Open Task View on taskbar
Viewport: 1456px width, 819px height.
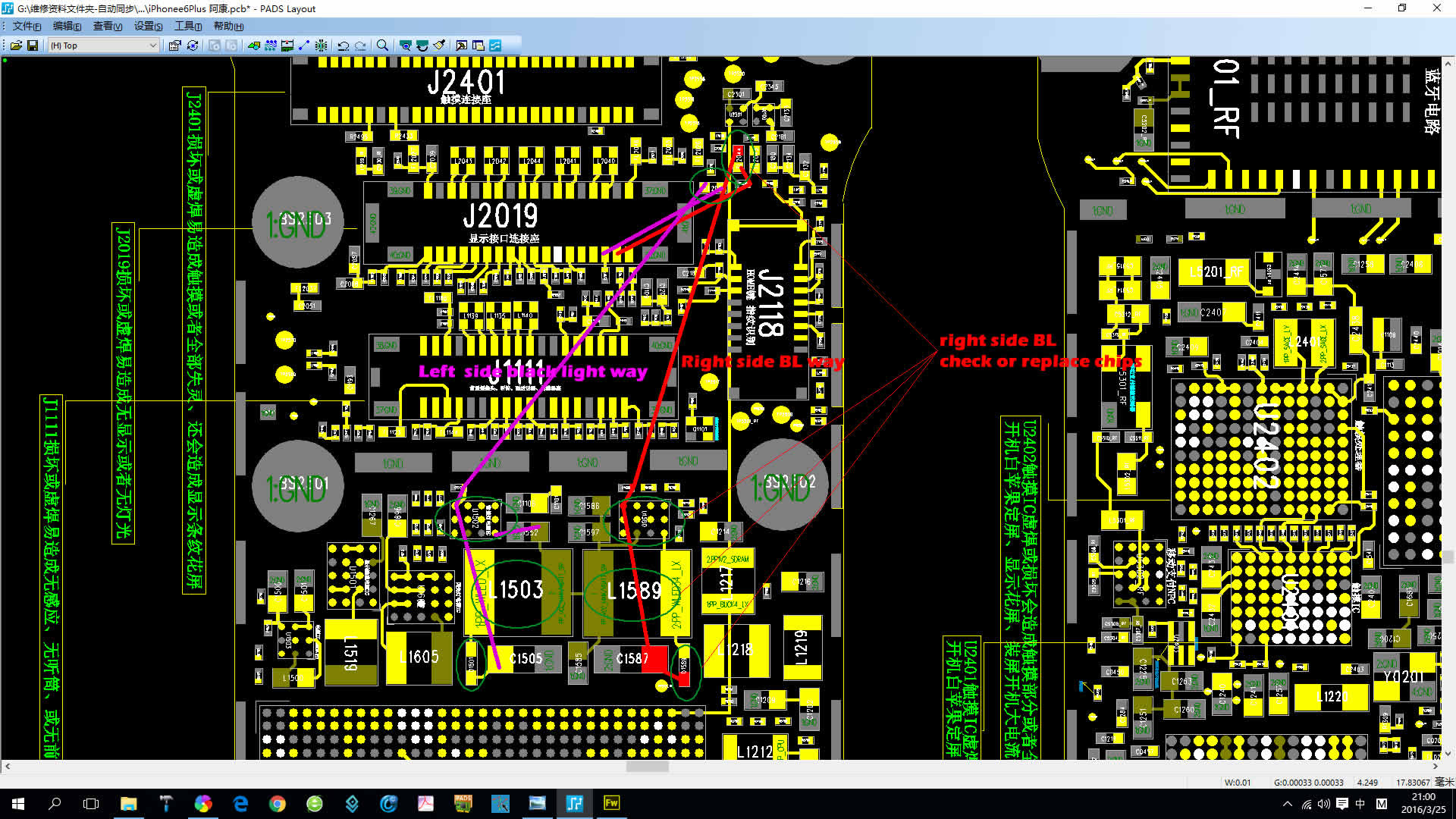click(91, 804)
